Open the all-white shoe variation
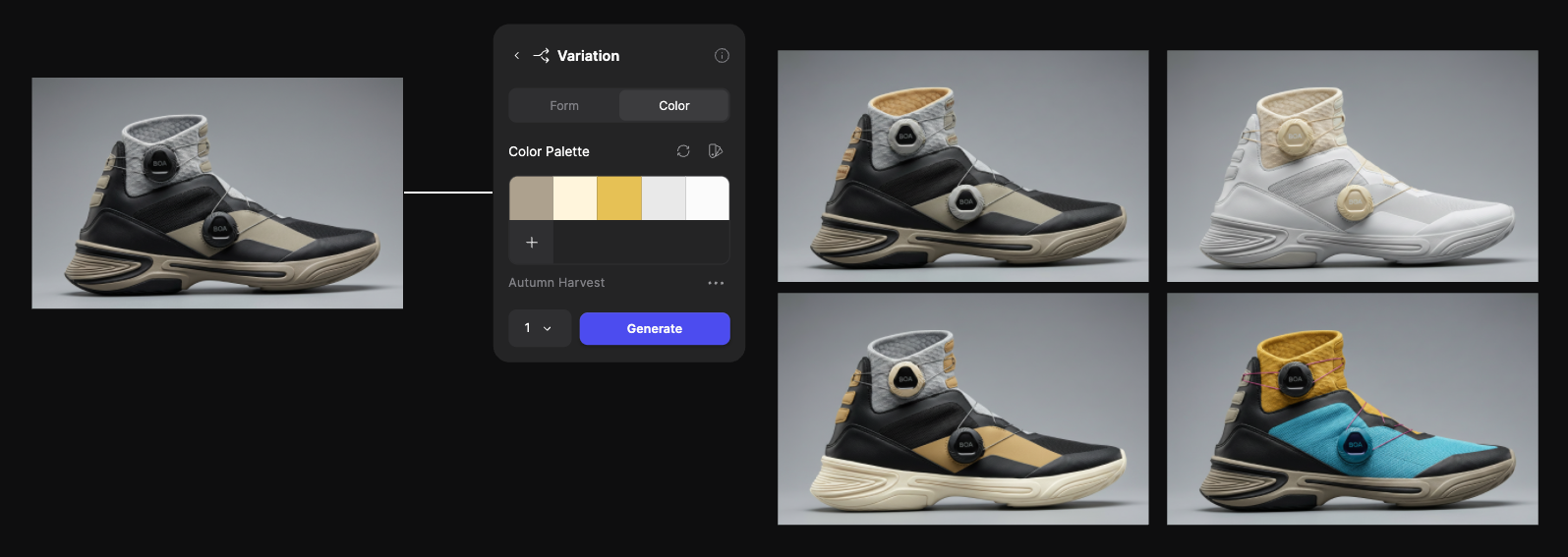 point(1353,166)
